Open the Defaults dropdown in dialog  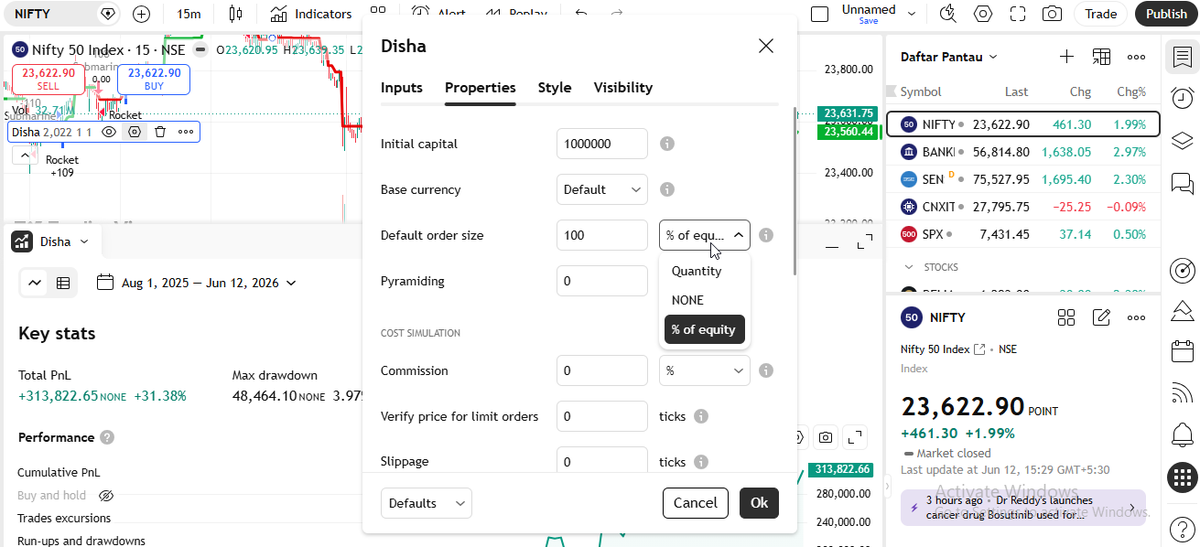point(426,503)
